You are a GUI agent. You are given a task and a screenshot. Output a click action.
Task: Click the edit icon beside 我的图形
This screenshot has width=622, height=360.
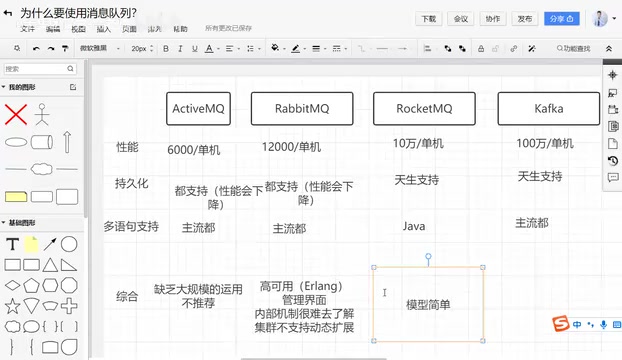pyautogui.click(x=73, y=87)
